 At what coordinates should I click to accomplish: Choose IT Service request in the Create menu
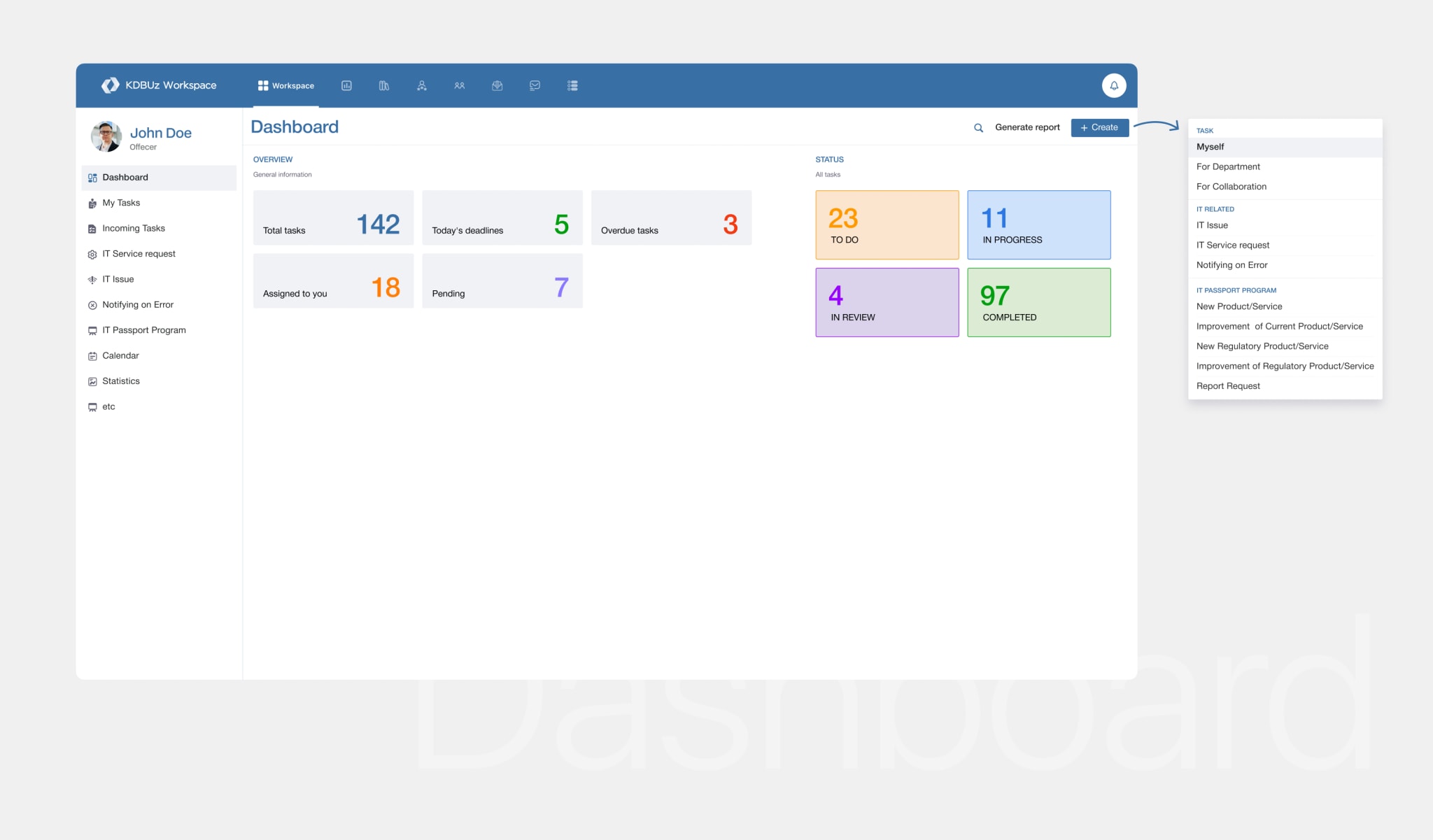pos(1285,245)
